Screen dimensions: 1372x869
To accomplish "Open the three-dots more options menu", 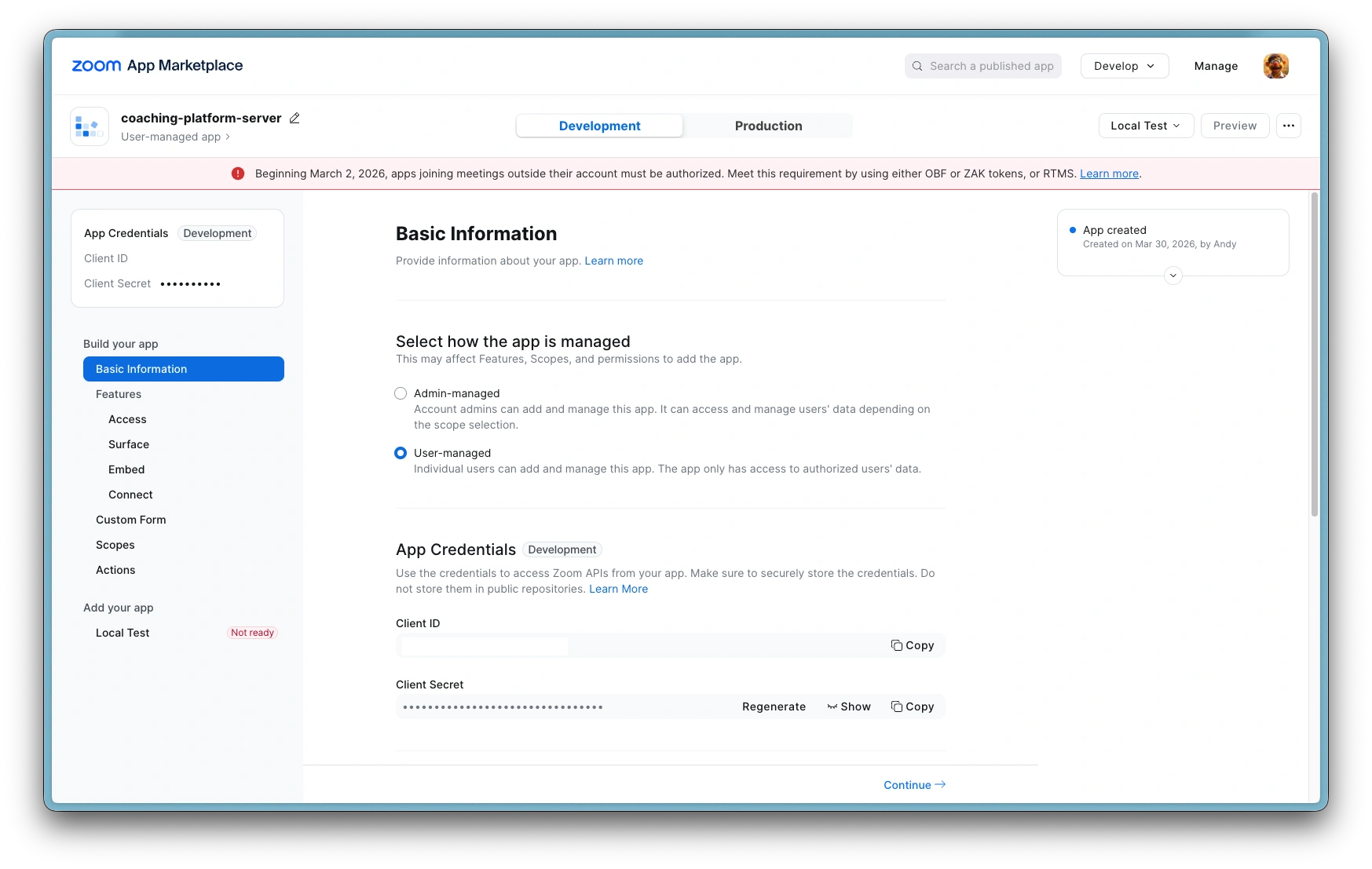I will (x=1288, y=126).
